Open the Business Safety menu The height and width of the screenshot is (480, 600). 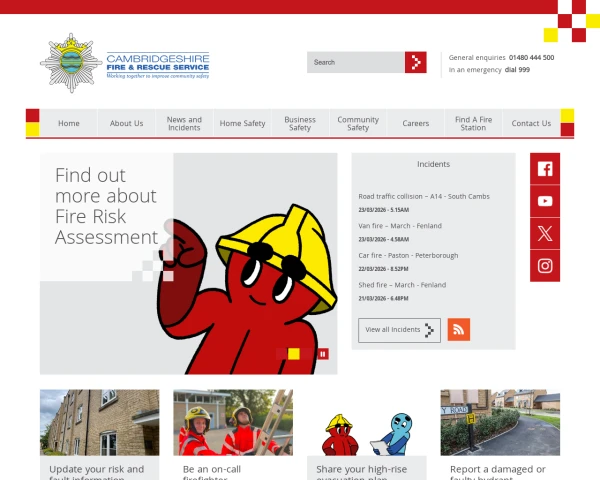point(300,123)
